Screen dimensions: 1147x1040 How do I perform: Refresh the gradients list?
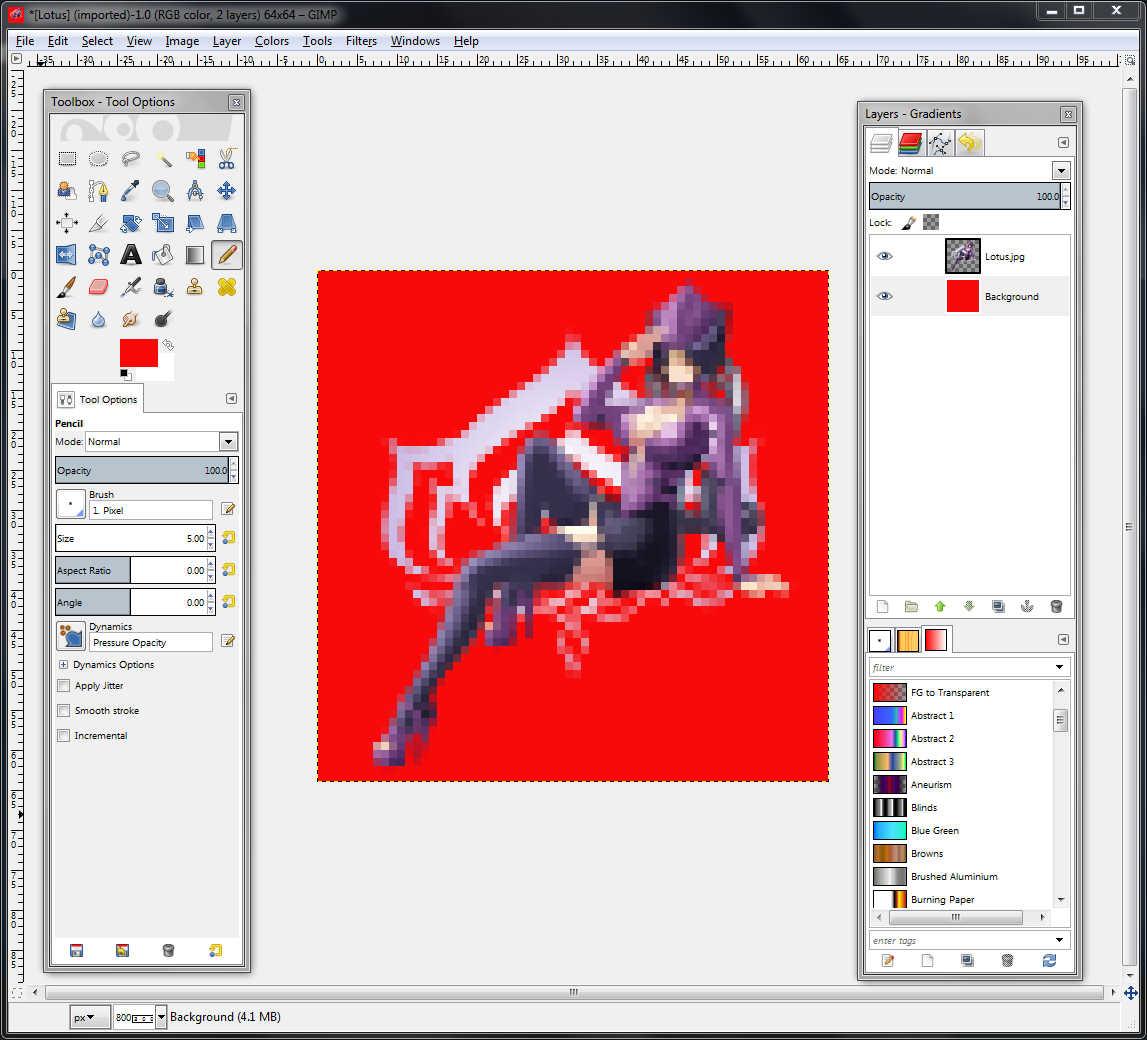click(x=1049, y=960)
